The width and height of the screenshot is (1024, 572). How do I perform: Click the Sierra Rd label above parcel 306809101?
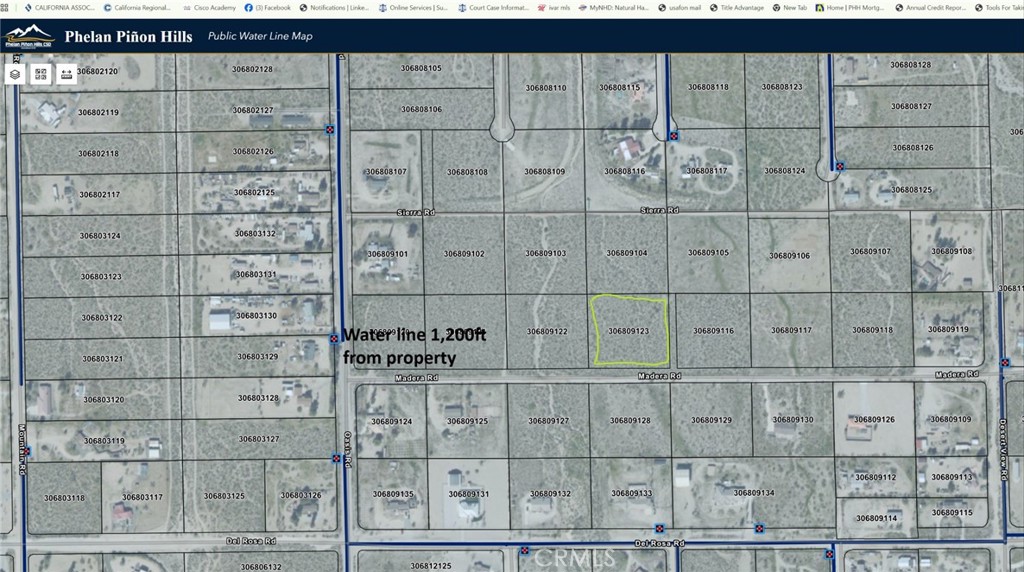point(416,213)
